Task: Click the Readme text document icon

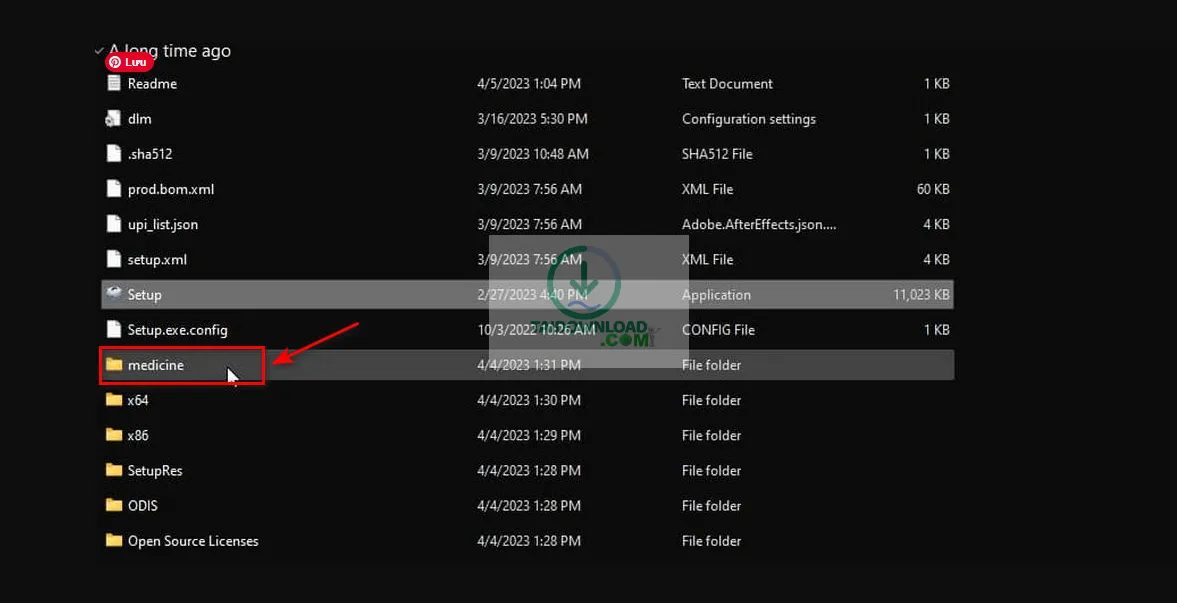Action: (x=114, y=84)
